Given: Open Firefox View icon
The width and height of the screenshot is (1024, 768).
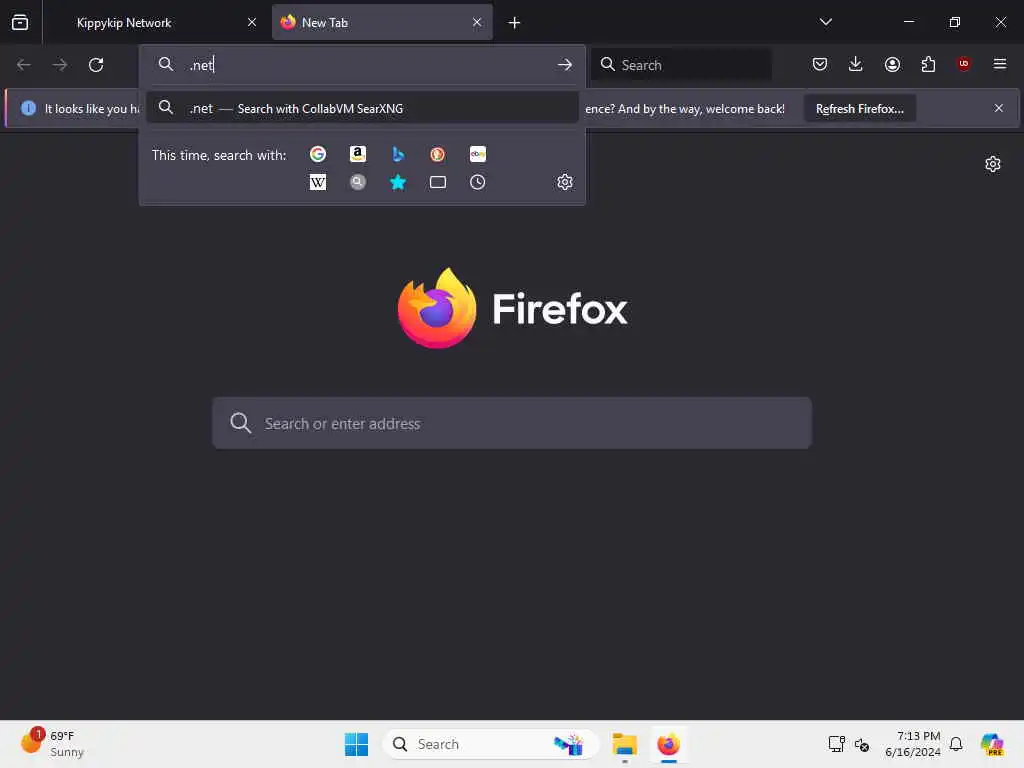Looking at the screenshot, I should [20, 22].
